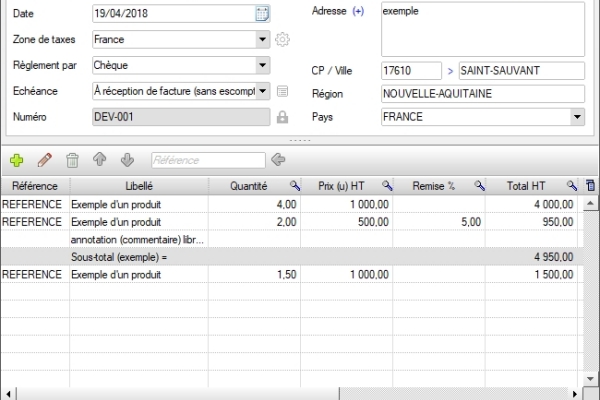Click the (+) link next to Adresse
The width and height of the screenshot is (600, 400).
(359, 11)
